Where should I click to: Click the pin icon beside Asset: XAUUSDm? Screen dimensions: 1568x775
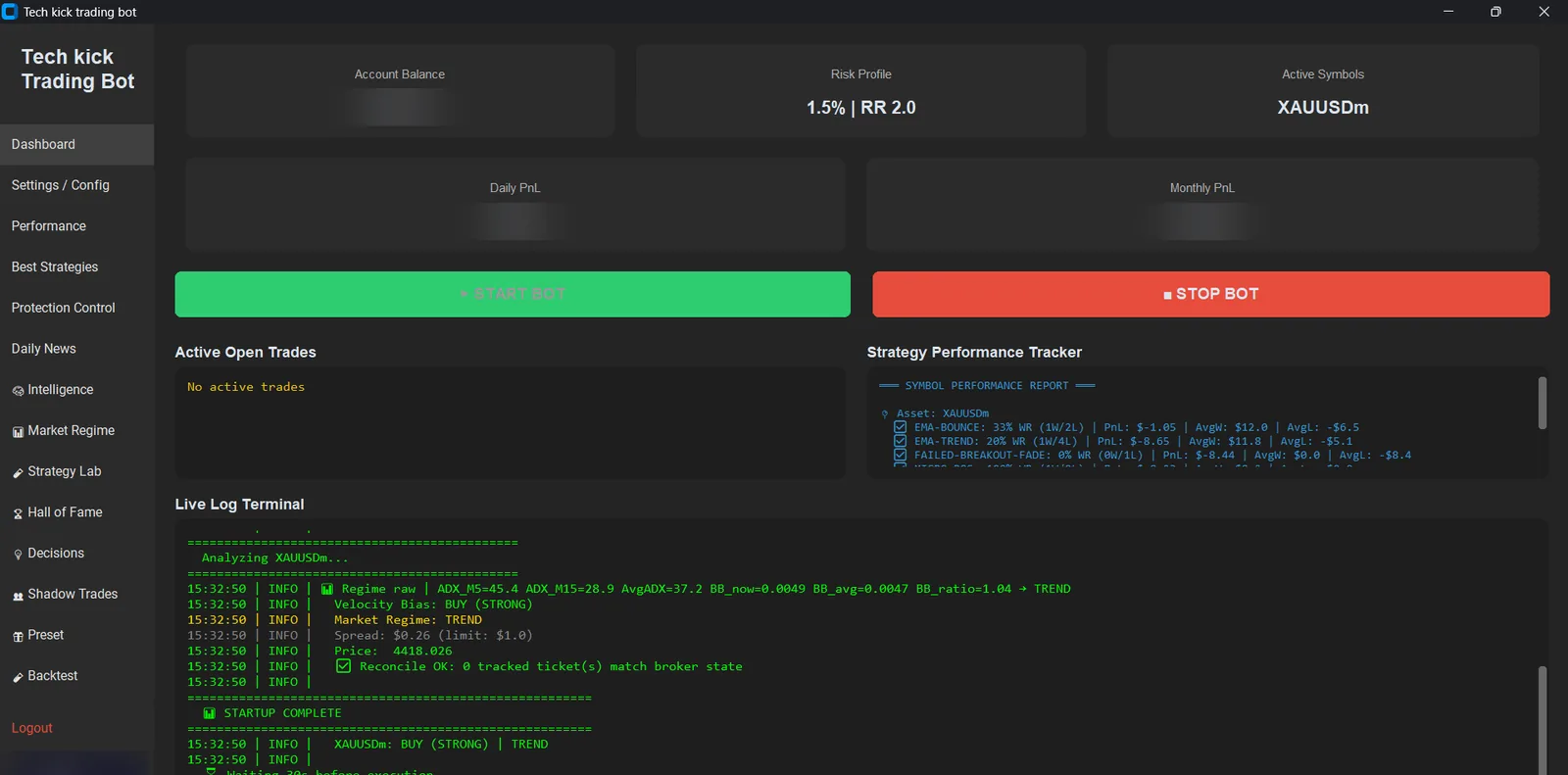click(x=885, y=414)
